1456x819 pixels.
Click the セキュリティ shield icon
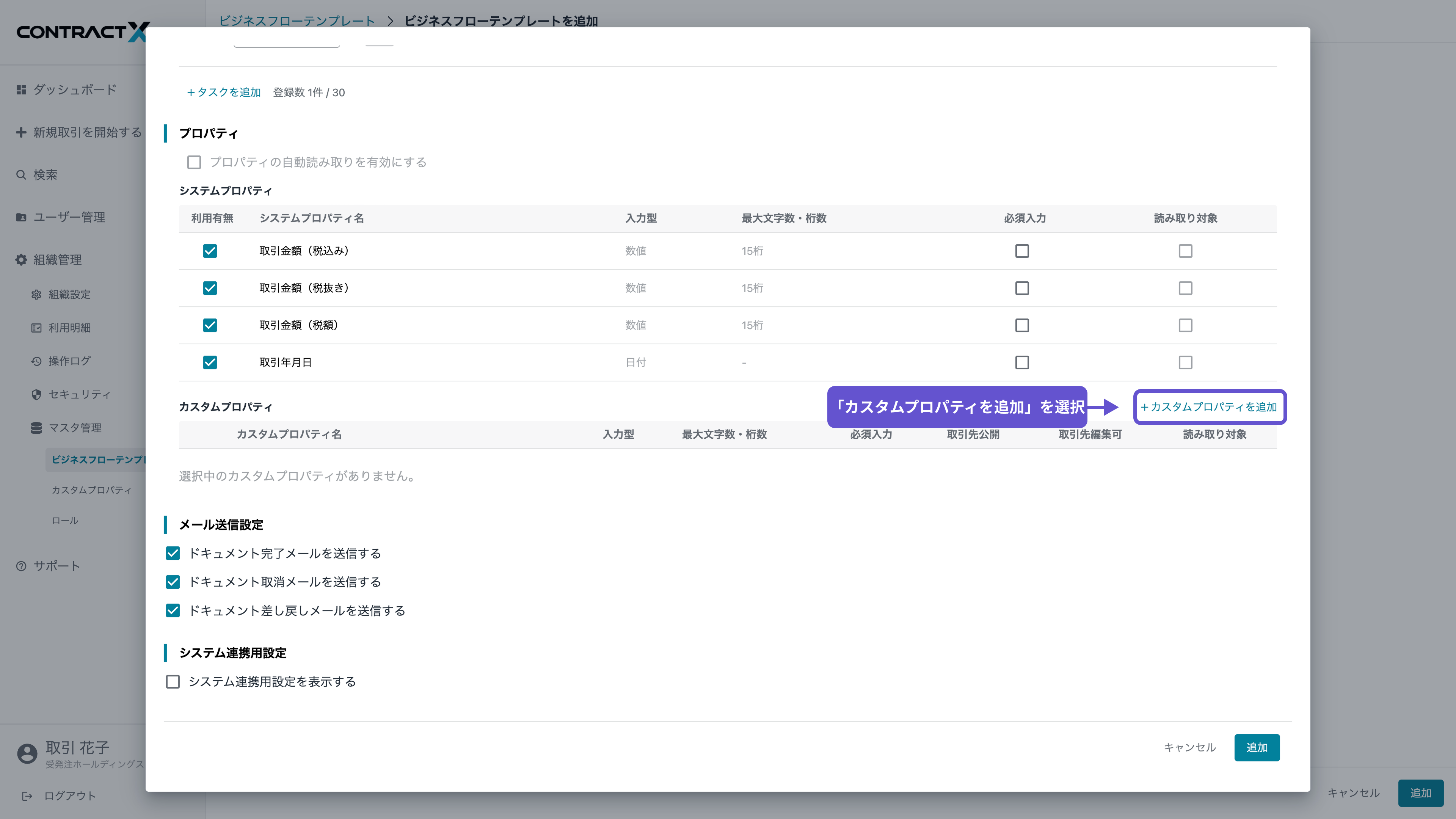(36, 394)
